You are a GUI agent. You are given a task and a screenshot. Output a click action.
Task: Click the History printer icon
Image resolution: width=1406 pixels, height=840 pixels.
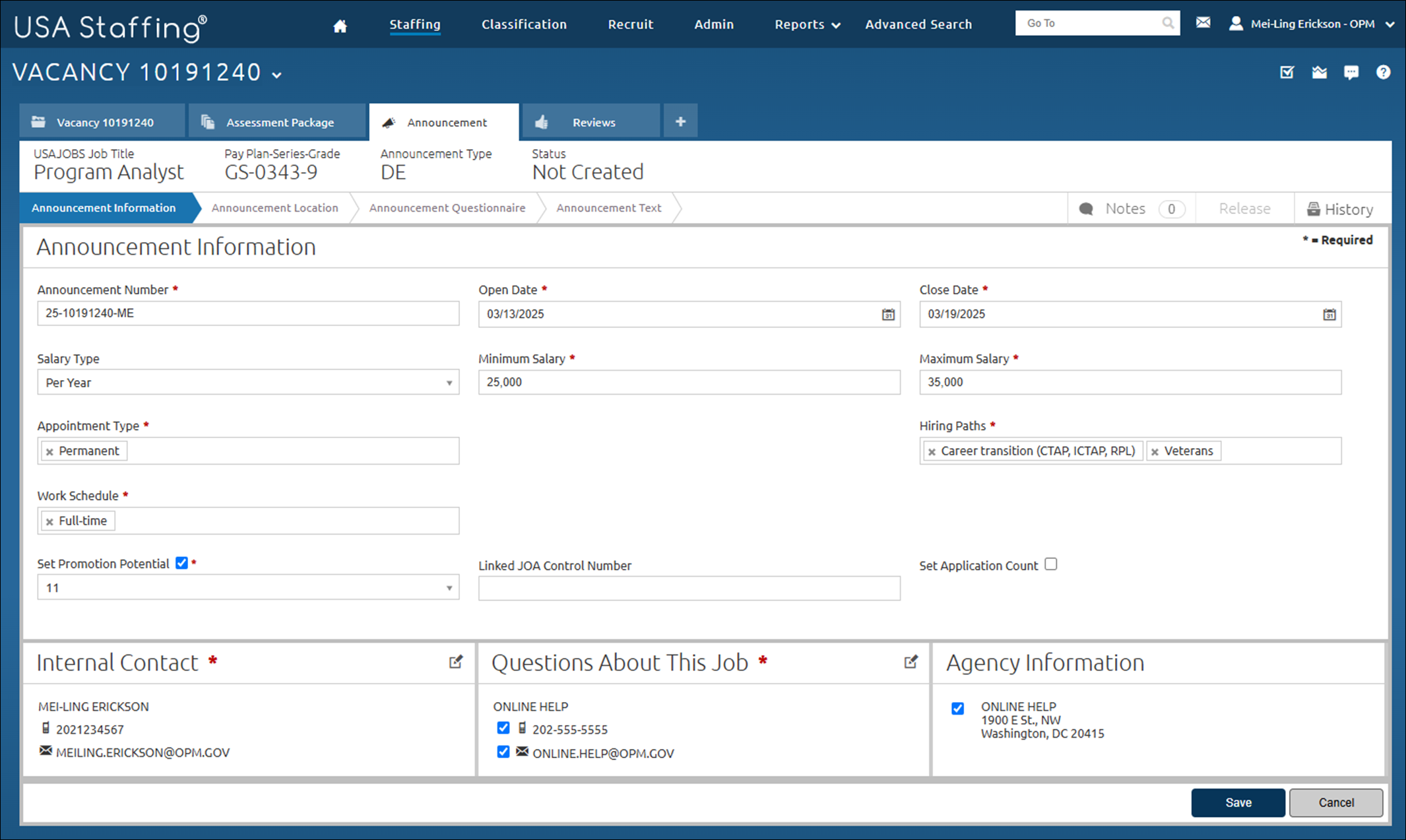pos(1314,209)
